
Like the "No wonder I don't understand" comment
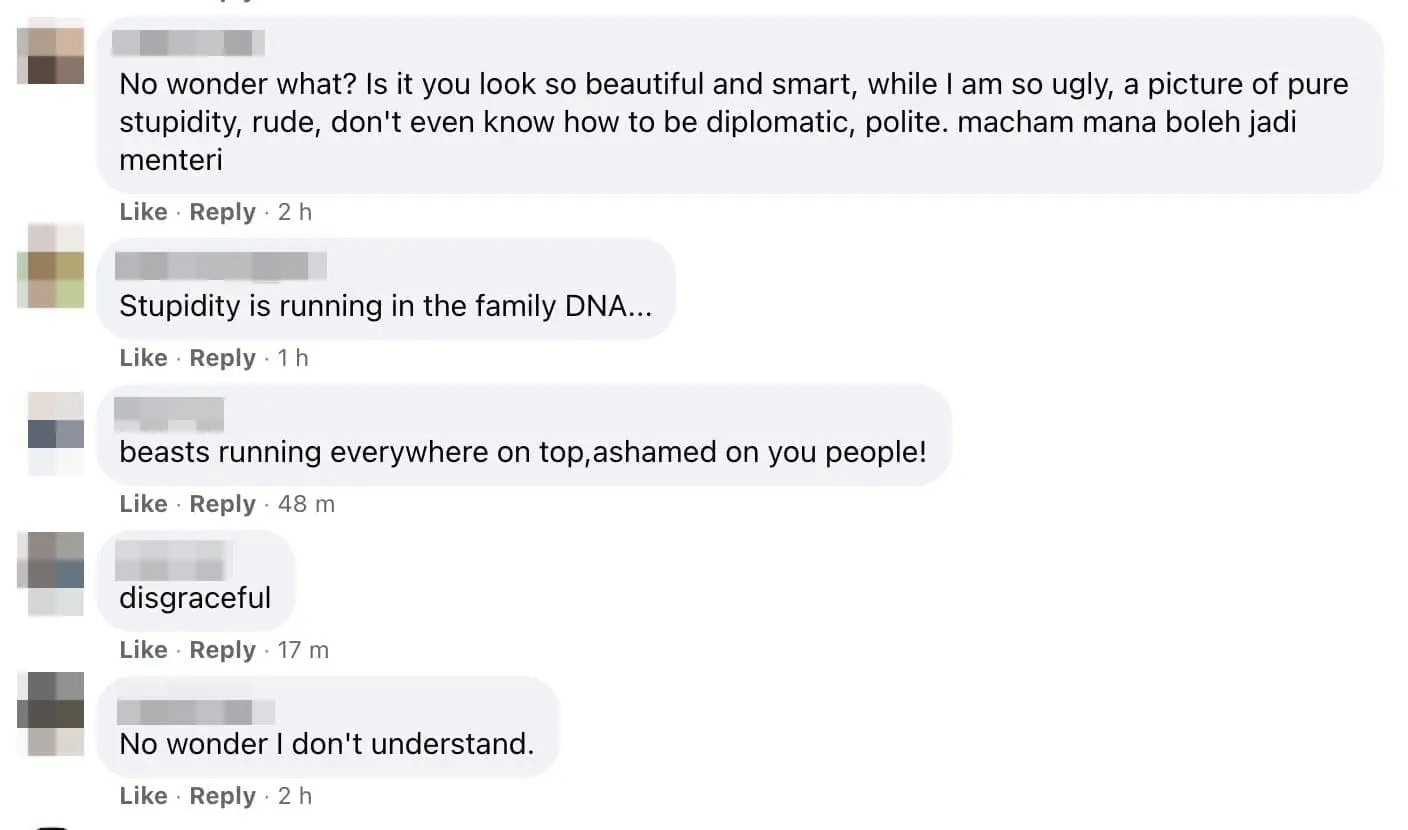coord(143,796)
